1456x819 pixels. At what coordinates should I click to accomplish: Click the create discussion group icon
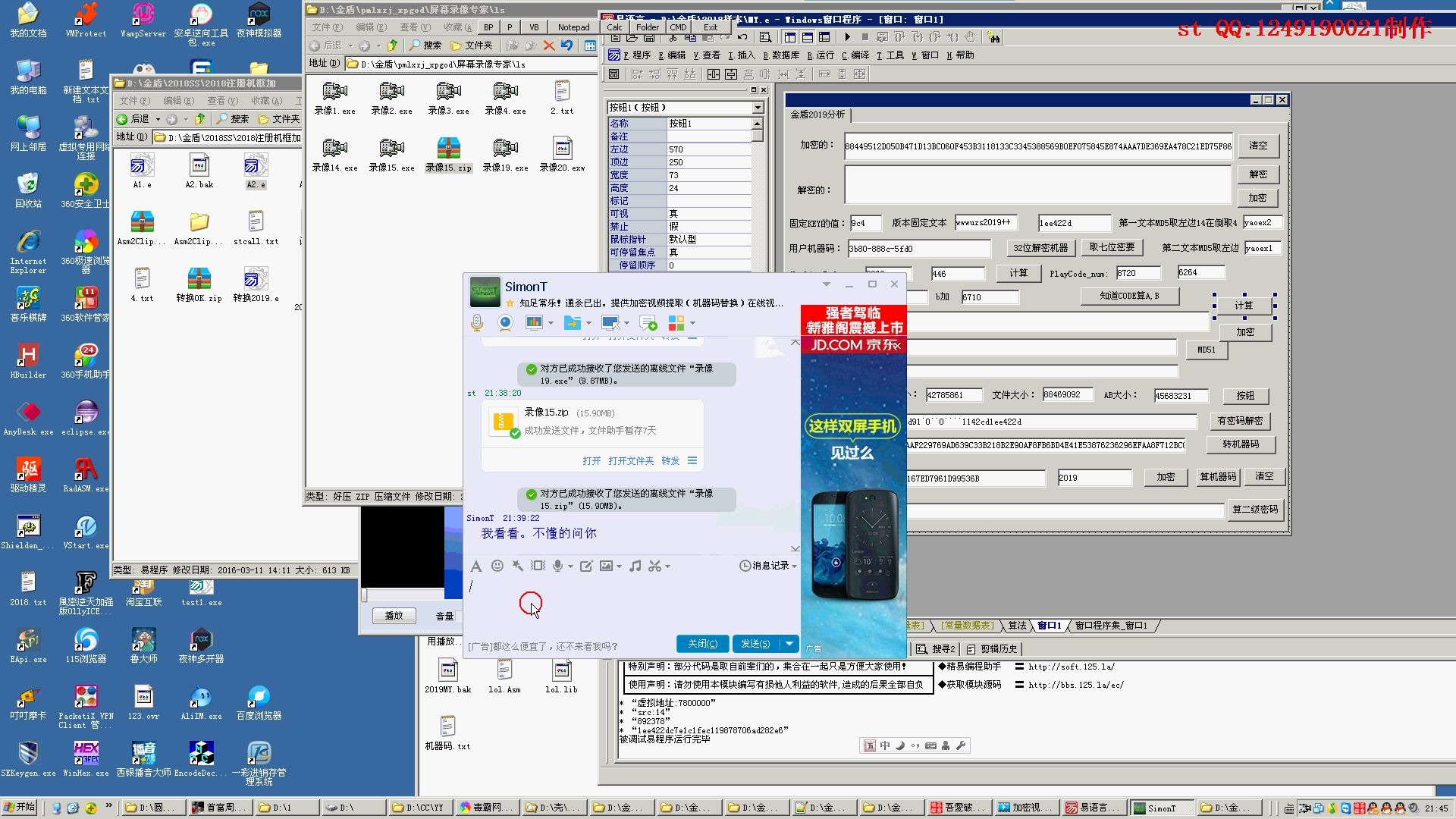(x=648, y=323)
